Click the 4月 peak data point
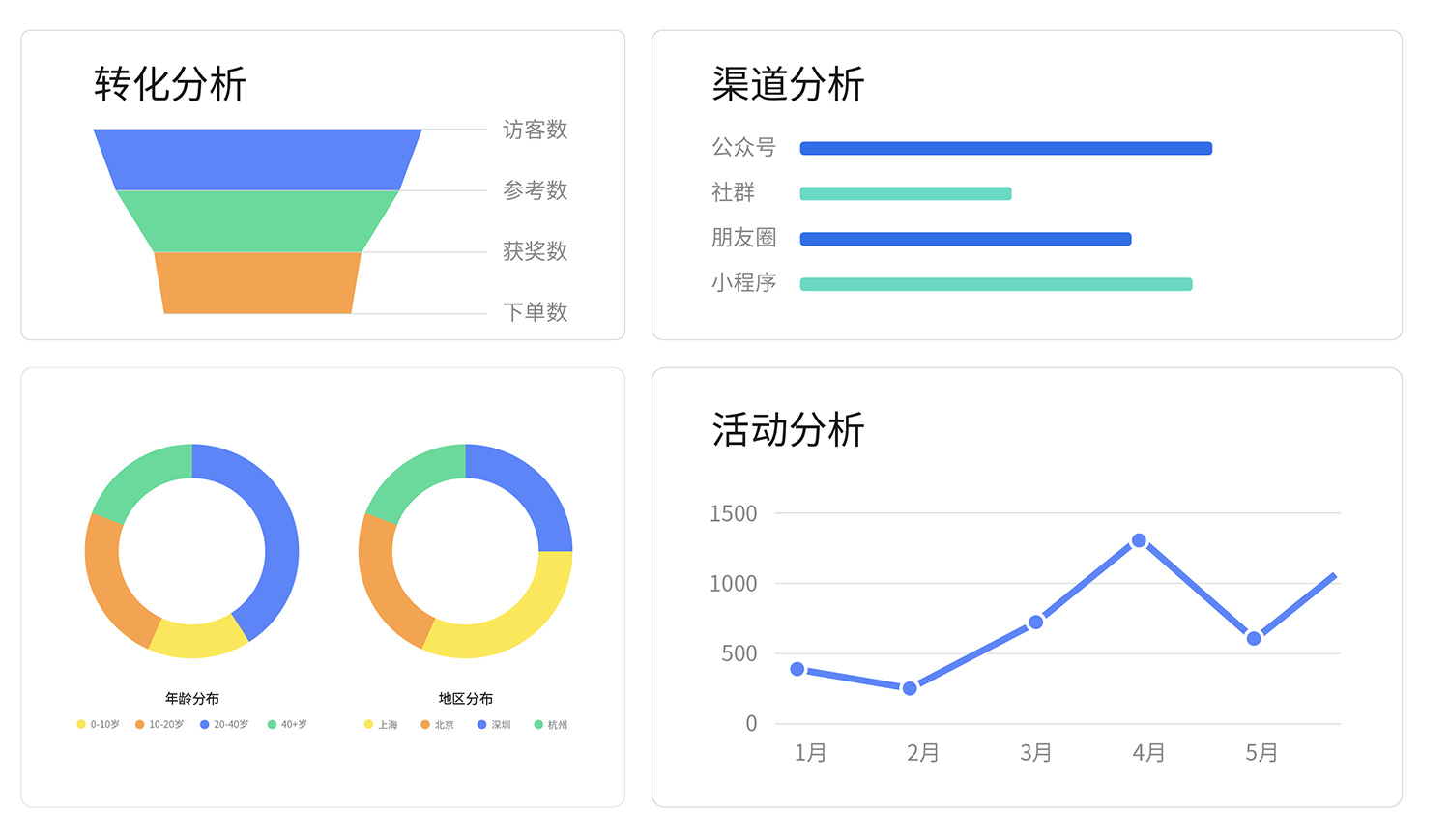 coord(1139,540)
